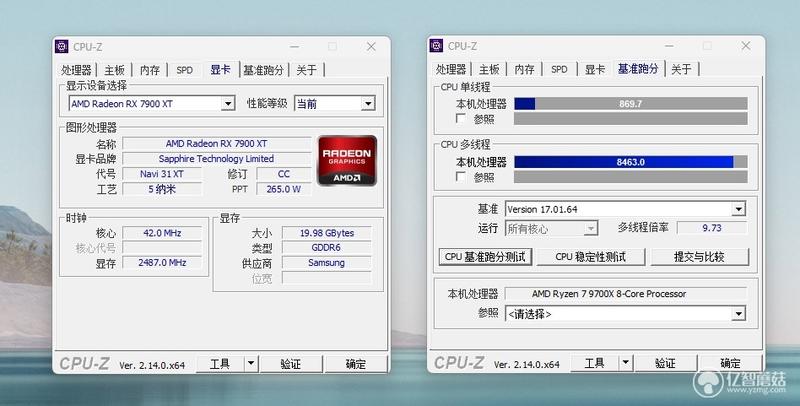This screenshot has height=406, width=800.
Task: Click 多线程倍率 value 9.73
Action: (x=712, y=228)
